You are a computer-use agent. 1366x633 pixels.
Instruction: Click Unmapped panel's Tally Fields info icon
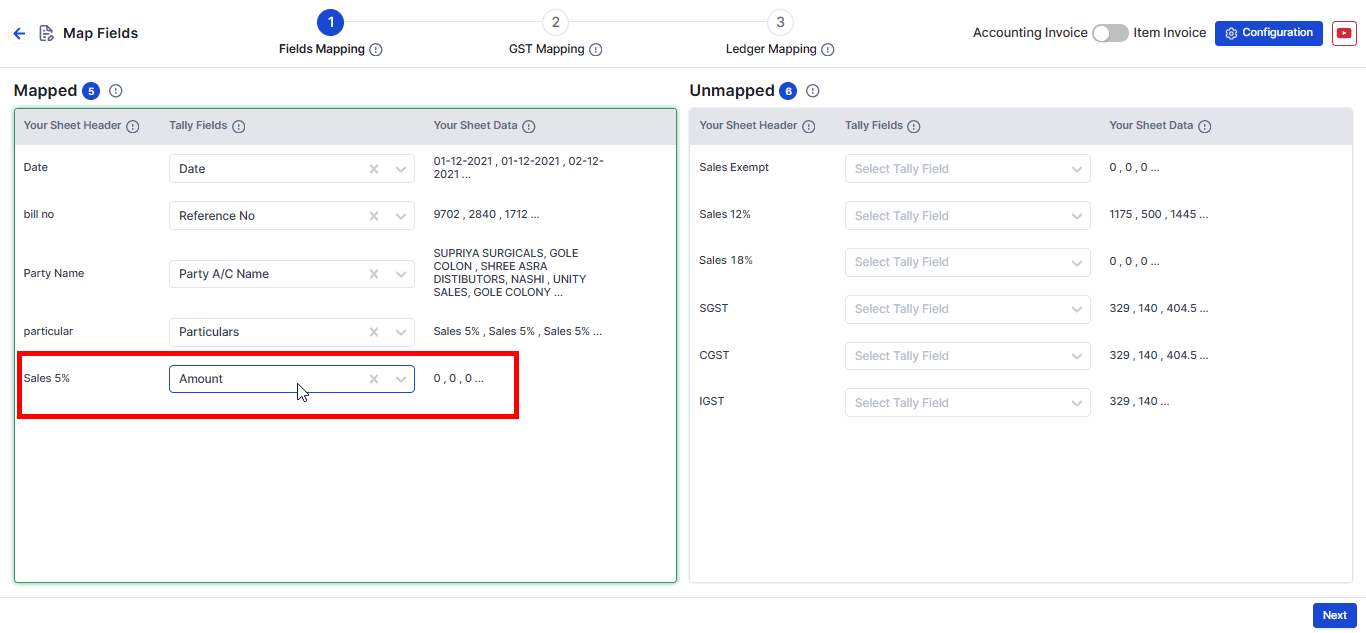(914, 126)
